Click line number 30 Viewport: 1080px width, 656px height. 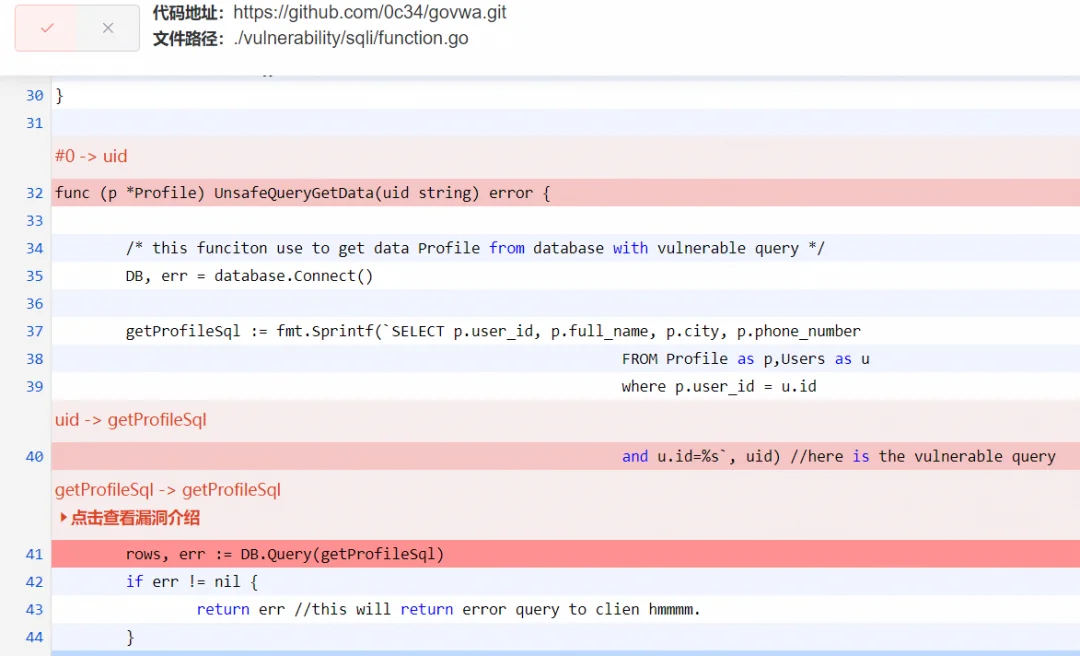34,95
